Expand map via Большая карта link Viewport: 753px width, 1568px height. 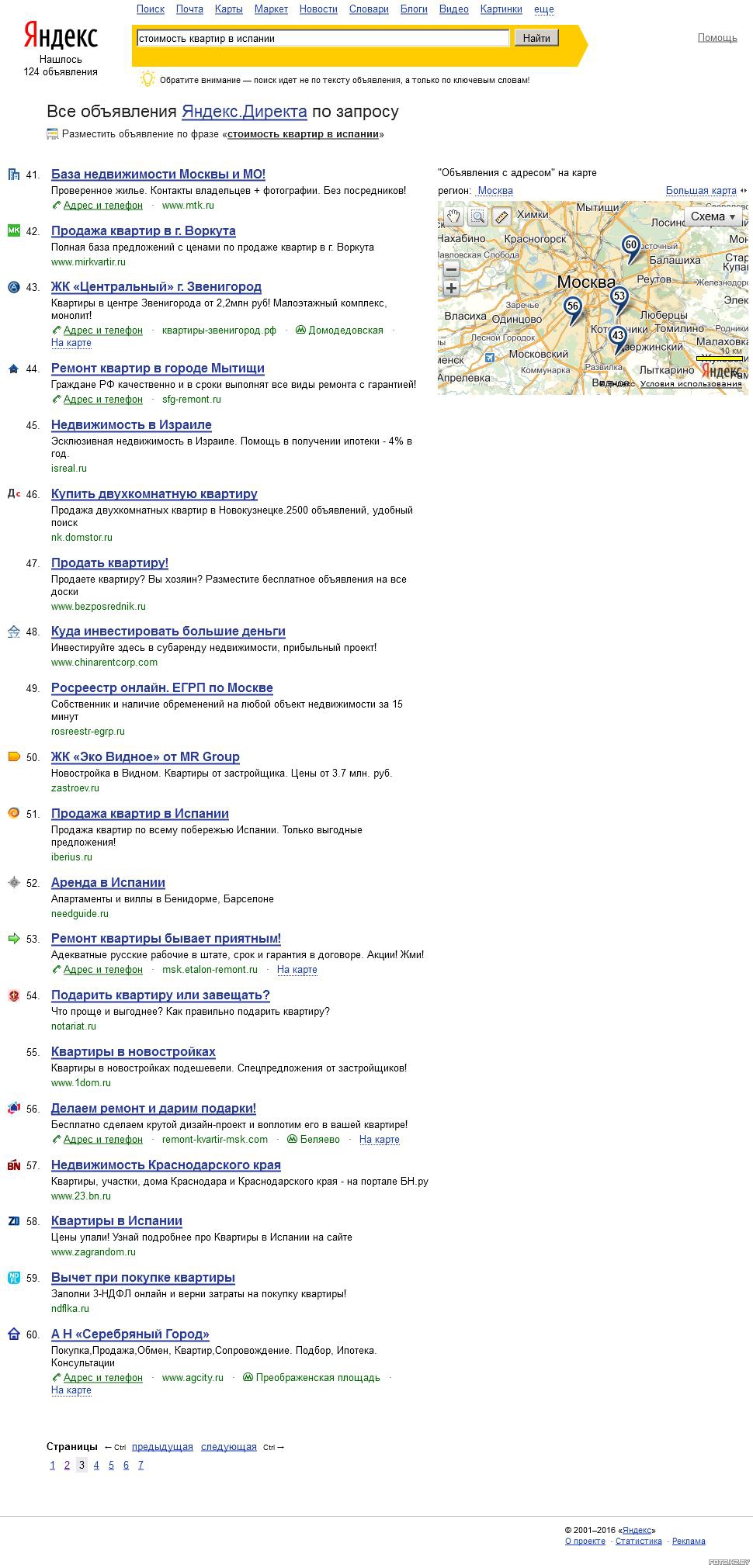point(701,191)
